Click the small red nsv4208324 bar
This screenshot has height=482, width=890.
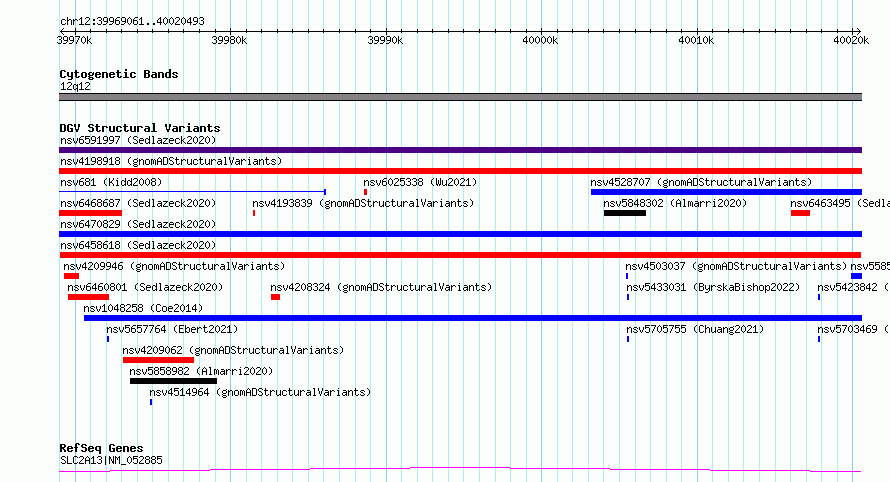point(275,297)
